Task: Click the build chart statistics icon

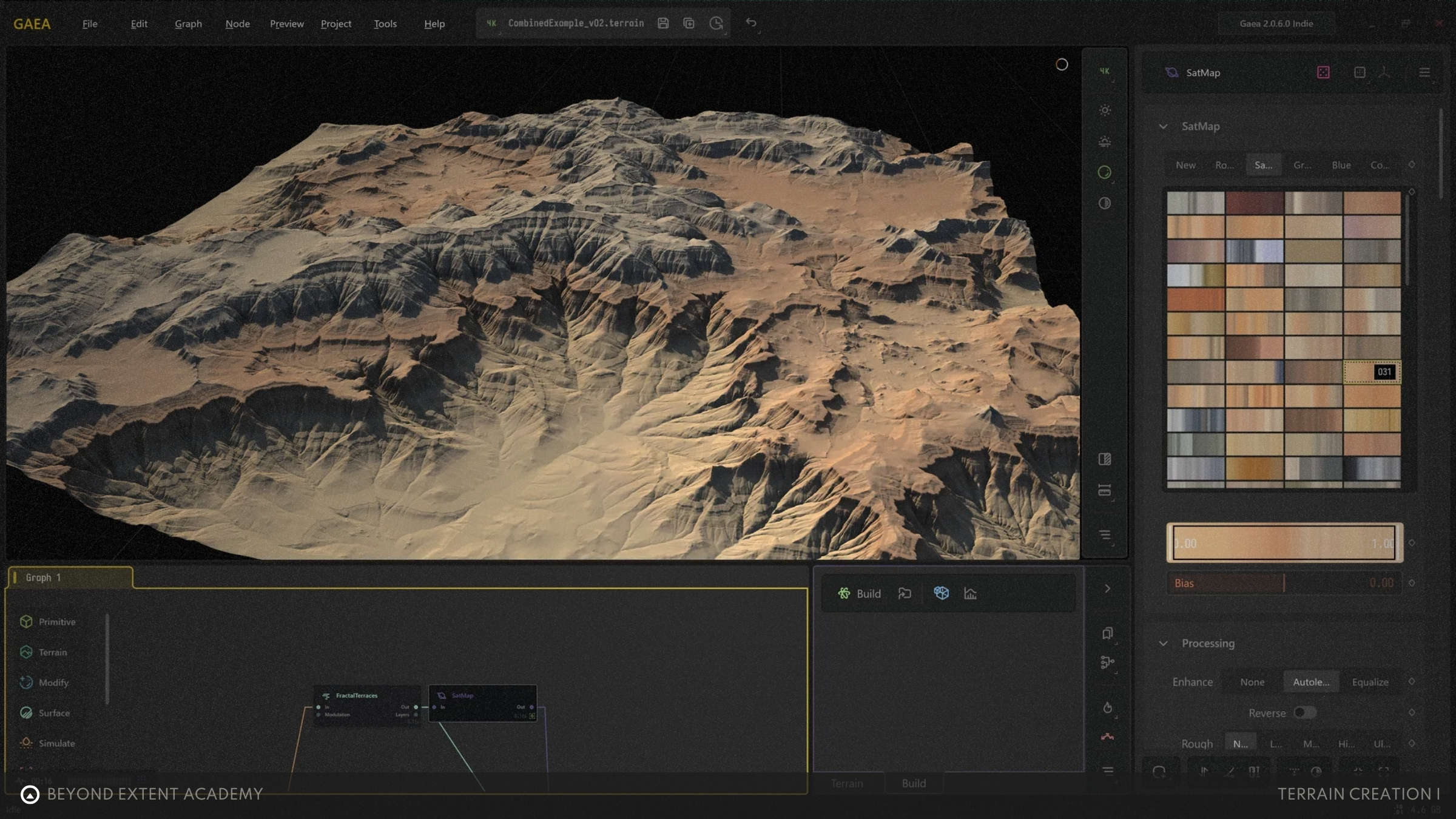Action: pyautogui.click(x=970, y=593)
